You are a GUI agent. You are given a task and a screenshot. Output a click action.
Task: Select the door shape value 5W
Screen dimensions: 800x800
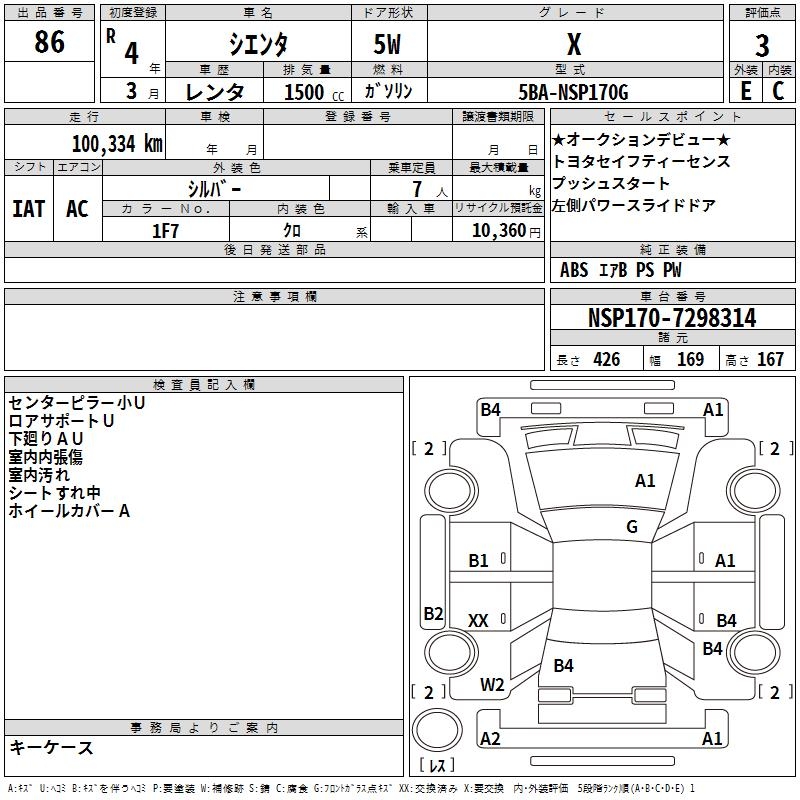click(x=387, y=44)
